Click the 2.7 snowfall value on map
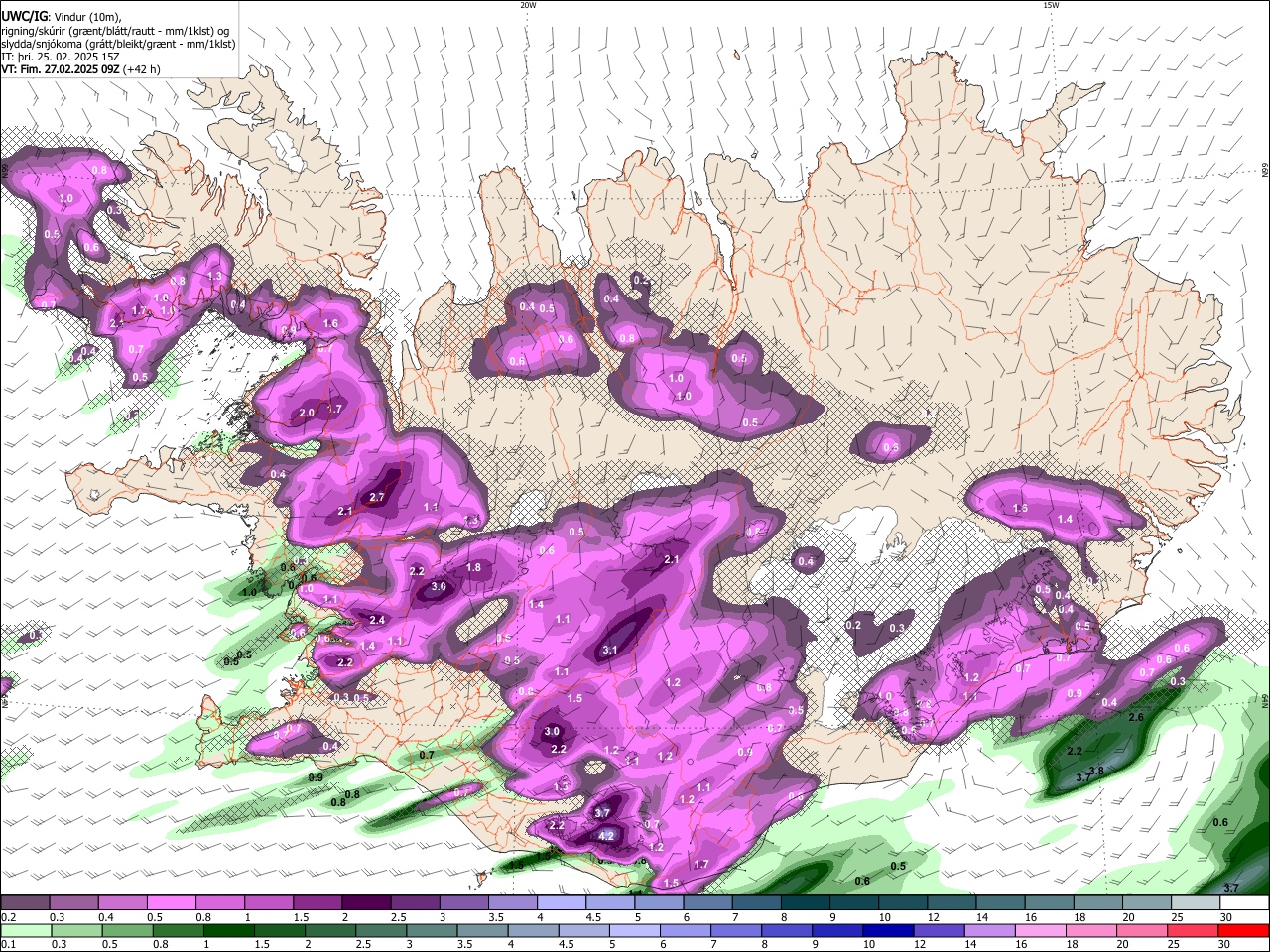The image size is (1270, 952). tap(376, 497)
